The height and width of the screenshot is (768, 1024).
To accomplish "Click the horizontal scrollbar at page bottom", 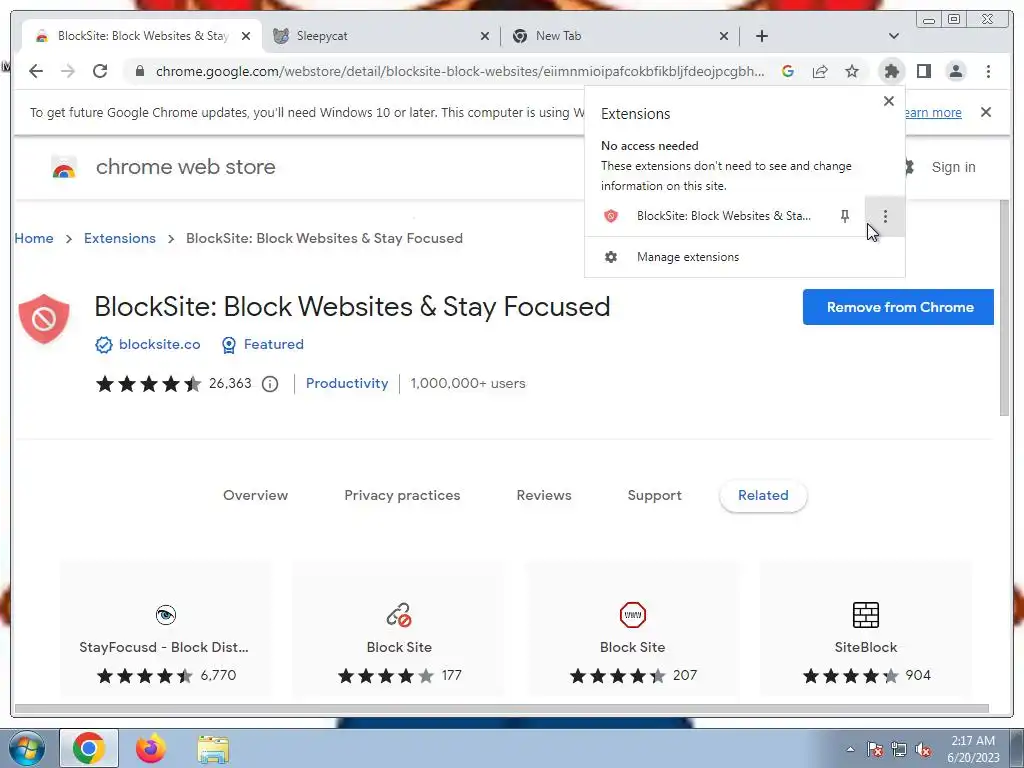I will (502, 709).
